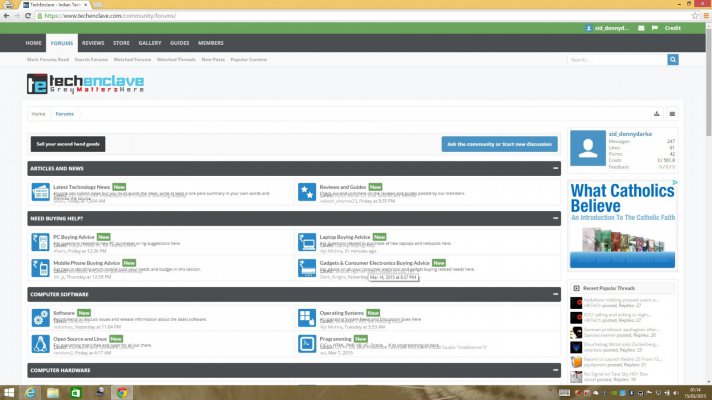The width and height of the screenshot is (712, 400).
Task: Click the What Catholics Believe advertisement
Action: click(x=623, y=226)
